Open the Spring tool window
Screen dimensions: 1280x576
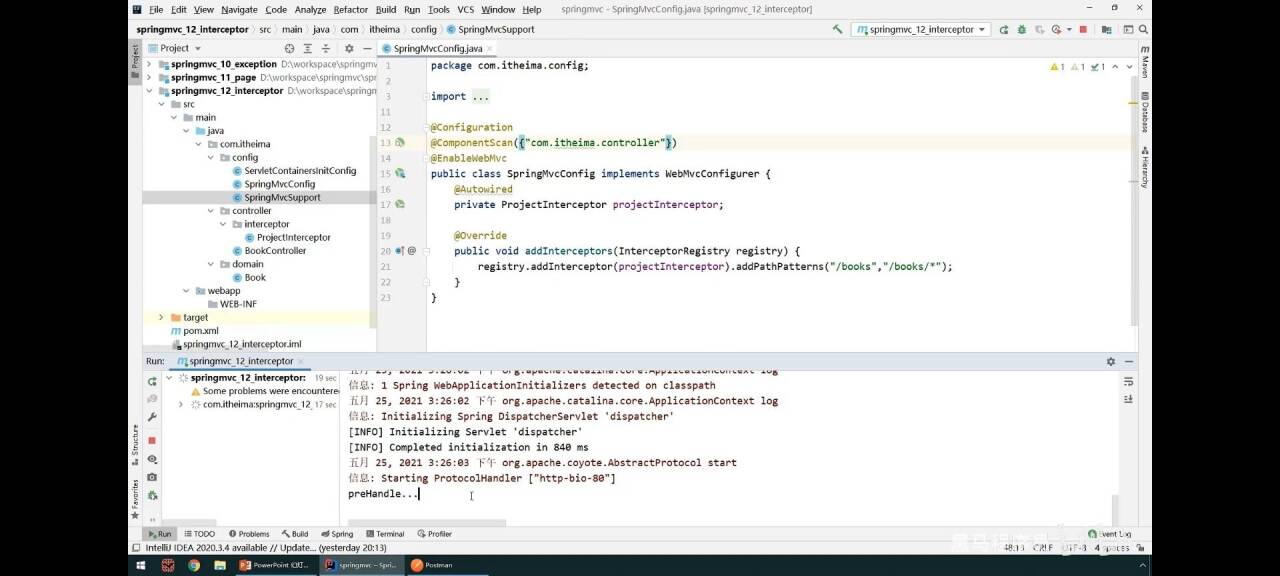pos(337,534)
